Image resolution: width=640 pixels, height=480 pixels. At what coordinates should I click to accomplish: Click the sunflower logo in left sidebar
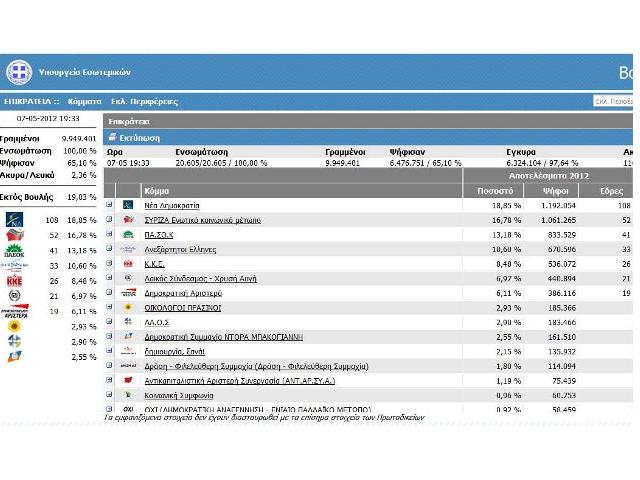pos(14,327)
